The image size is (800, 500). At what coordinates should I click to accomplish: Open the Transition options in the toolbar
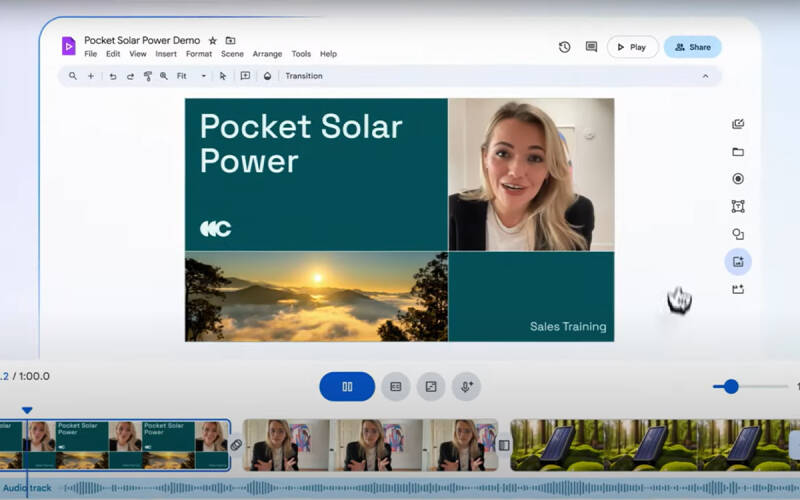(x=303, y=76)
